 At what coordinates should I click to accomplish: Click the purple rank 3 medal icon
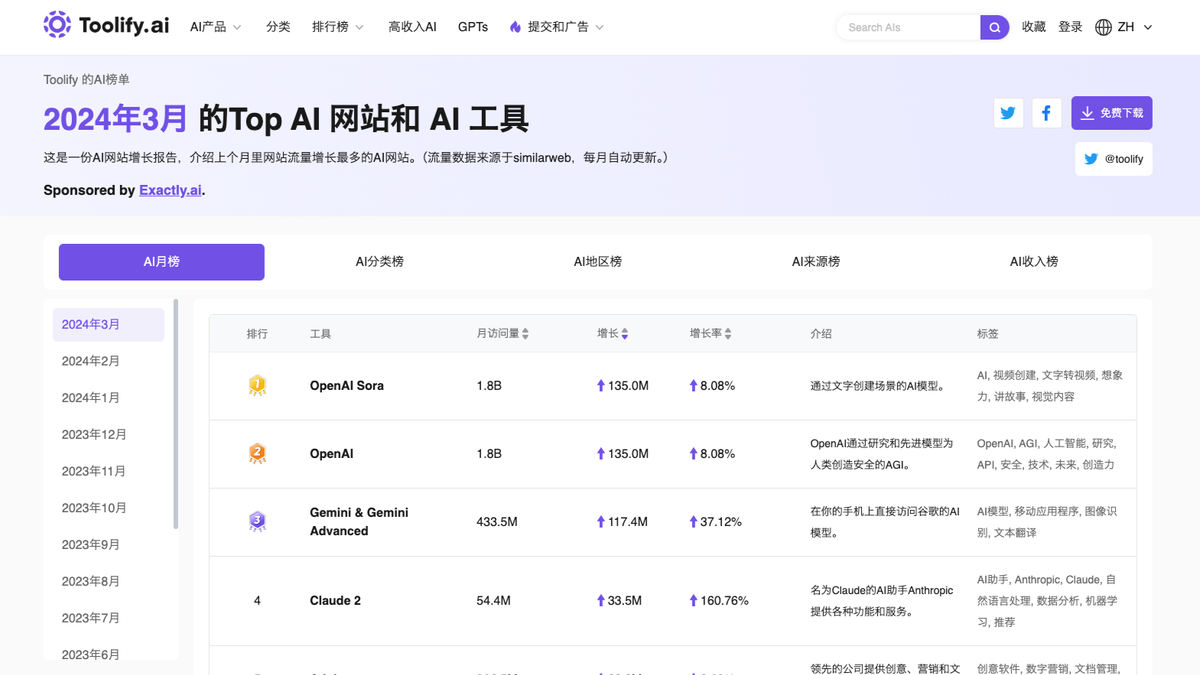tap(257, 521)
